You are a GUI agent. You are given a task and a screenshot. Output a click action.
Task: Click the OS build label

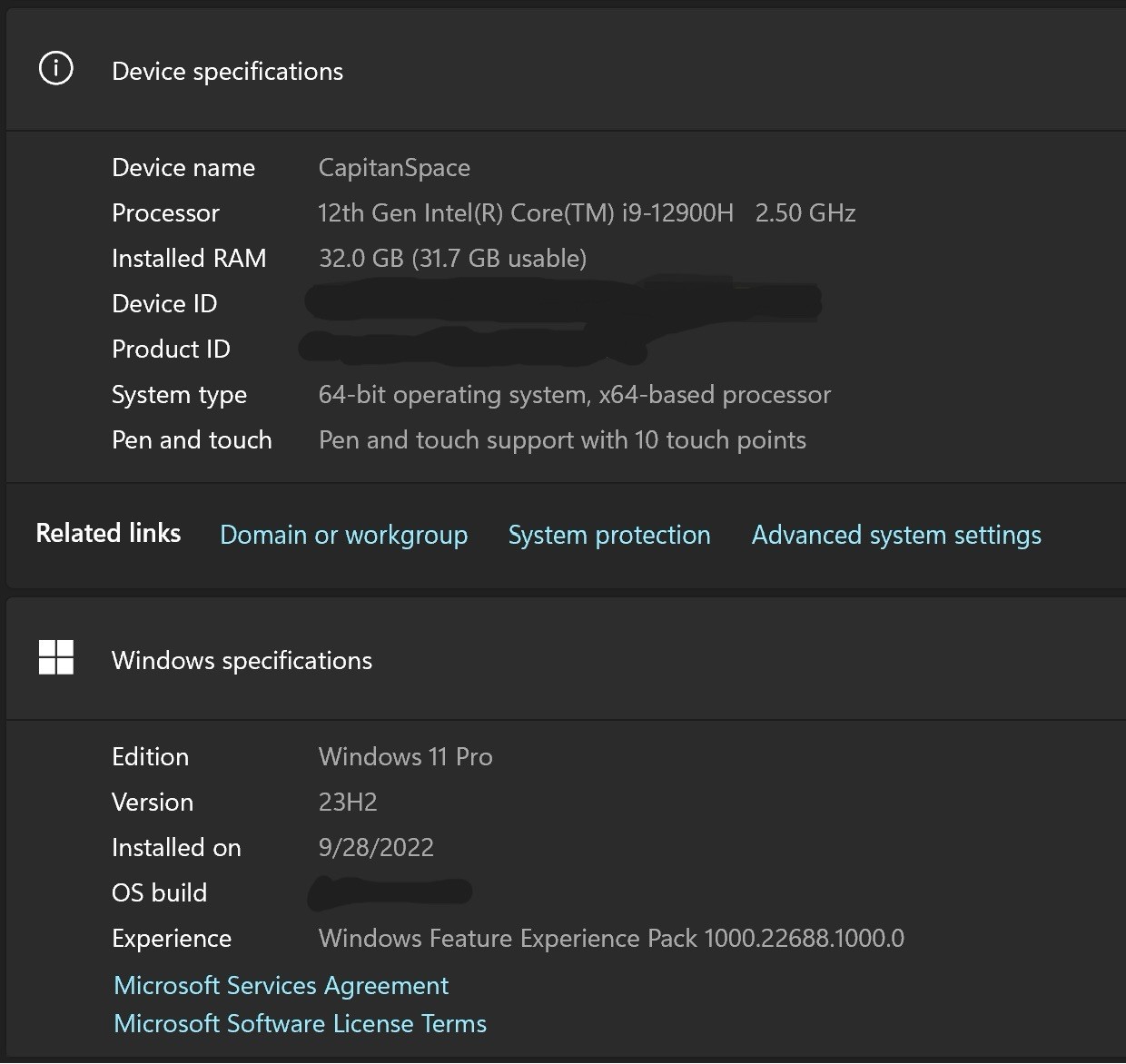tap(159, 892)
